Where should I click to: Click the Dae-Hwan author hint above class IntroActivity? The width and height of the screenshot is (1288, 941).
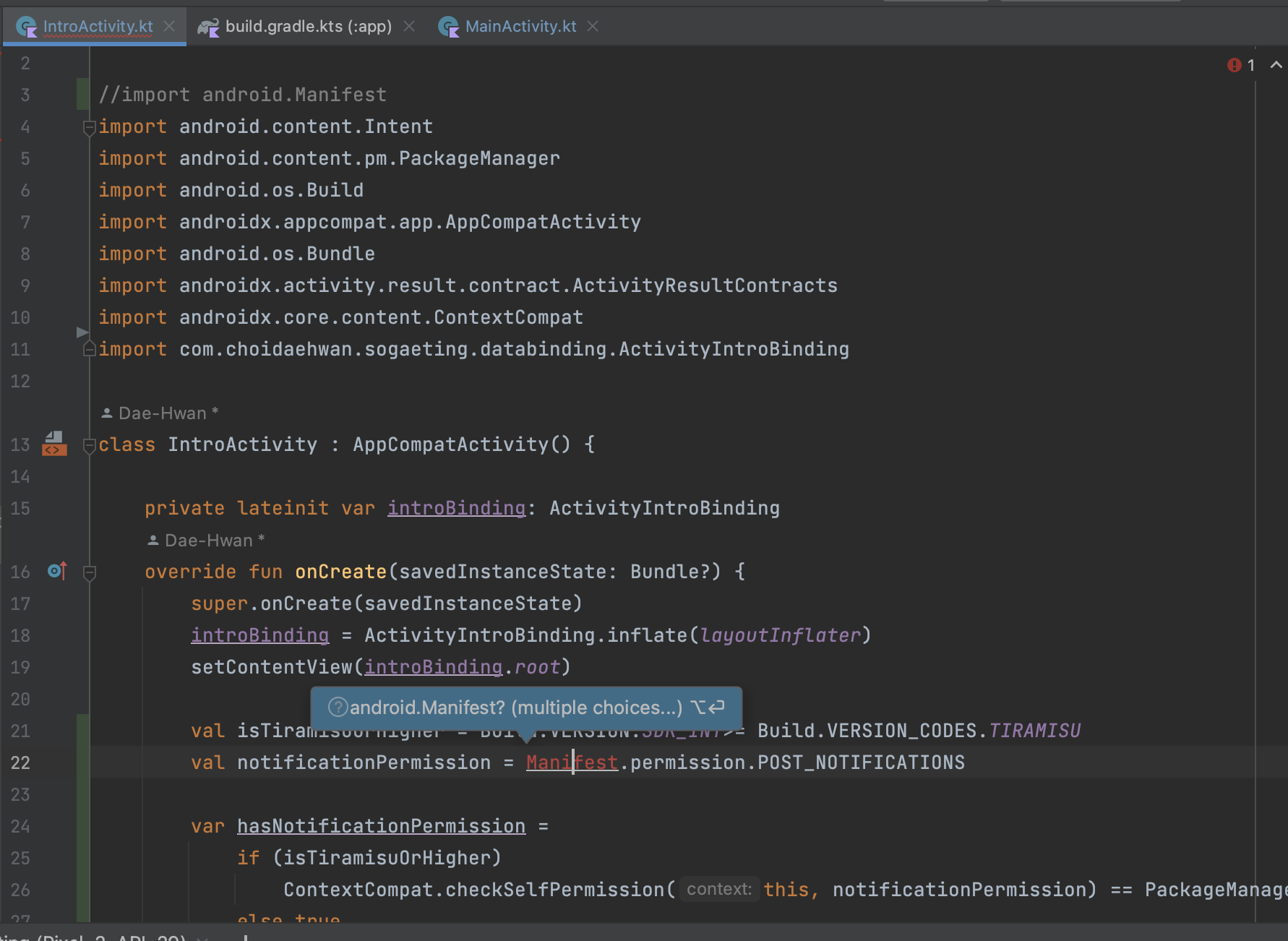click(159, 413)
